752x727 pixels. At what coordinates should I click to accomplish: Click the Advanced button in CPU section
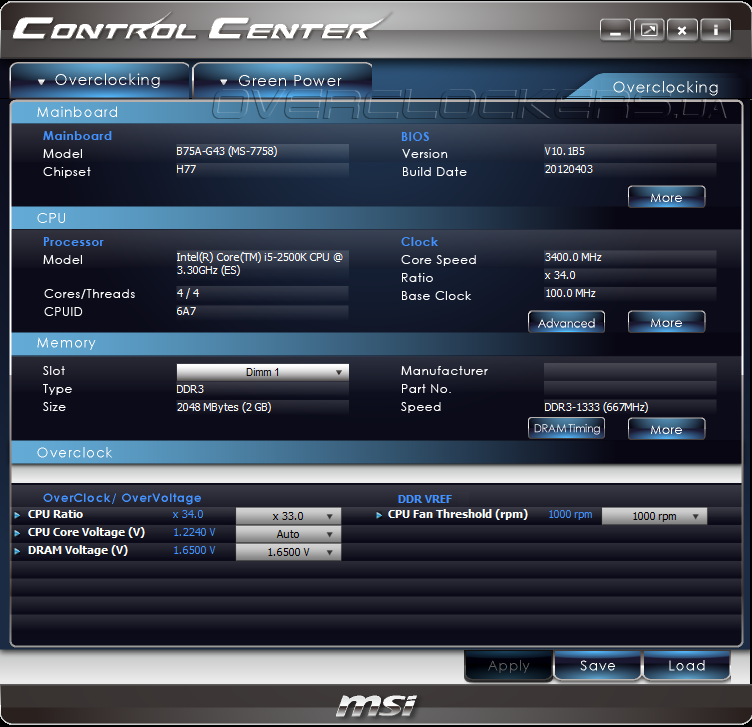pos(566,322)
